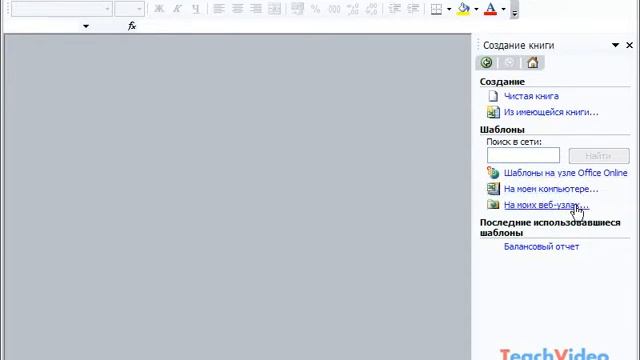The image size is (640, 360).
Task: Decrease decimal places
Action: click(371, 9)
